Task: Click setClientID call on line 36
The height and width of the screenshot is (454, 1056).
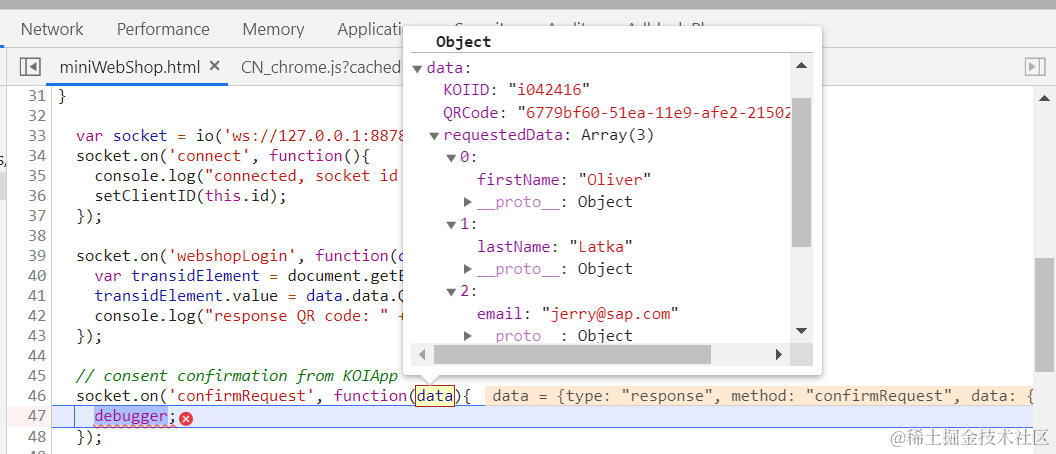Action: [191, 196]
